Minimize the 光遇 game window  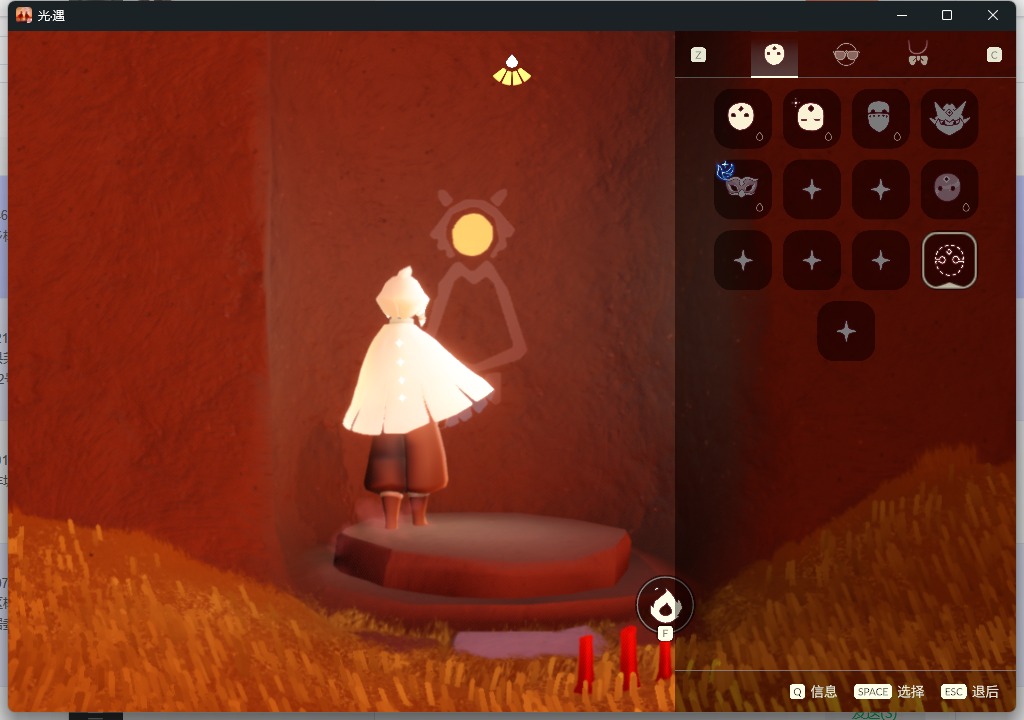[x=902, y=15]
